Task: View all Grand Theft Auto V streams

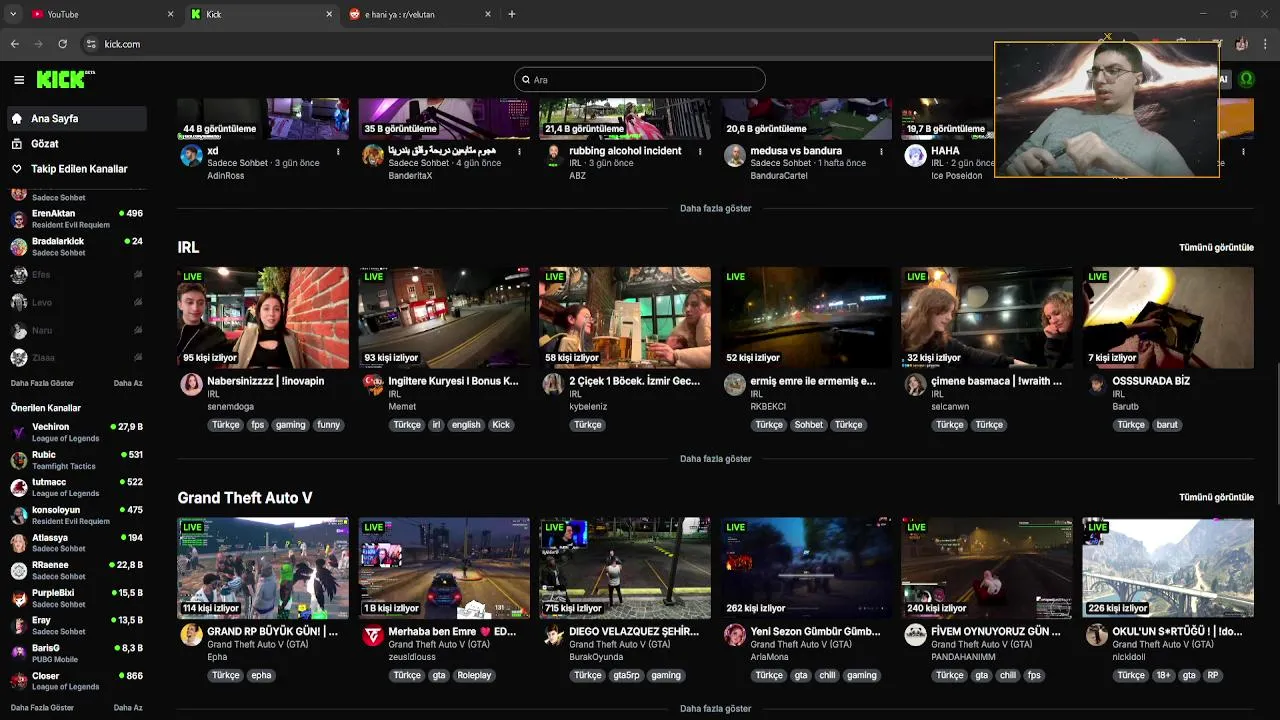Action: pos(1216,497)
